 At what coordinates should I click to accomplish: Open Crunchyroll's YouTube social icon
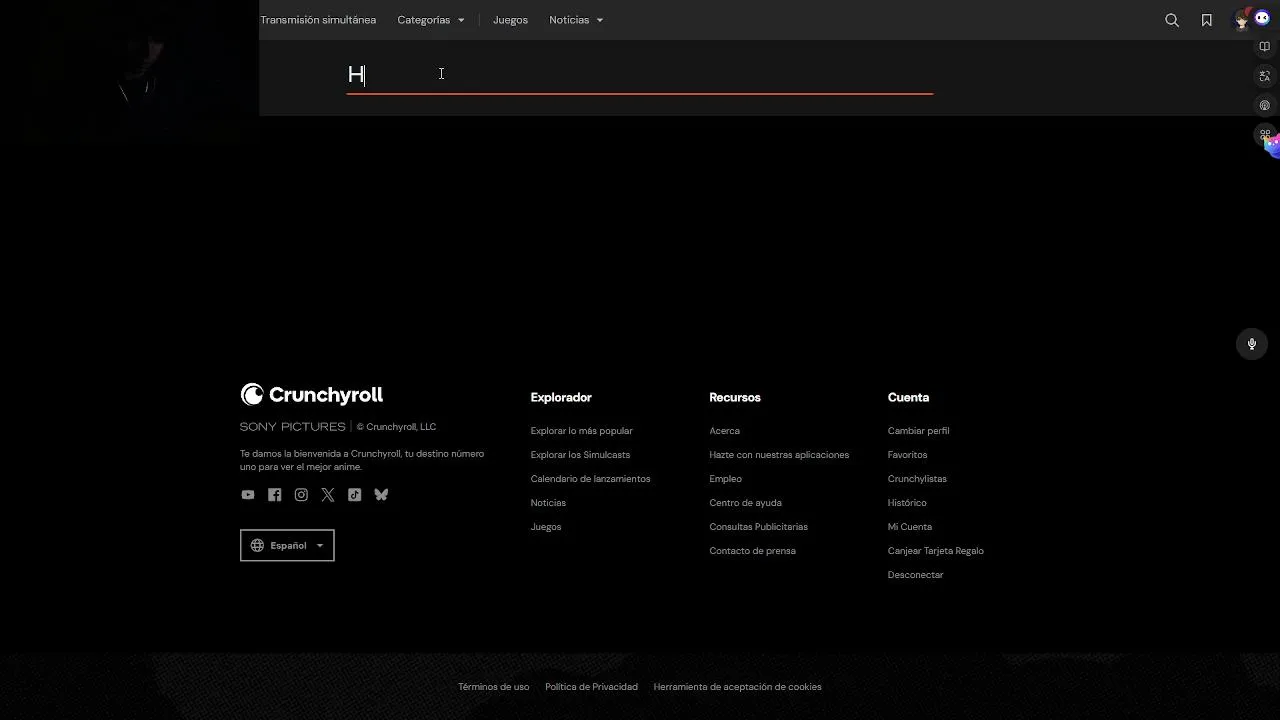(x=248, y=495)
